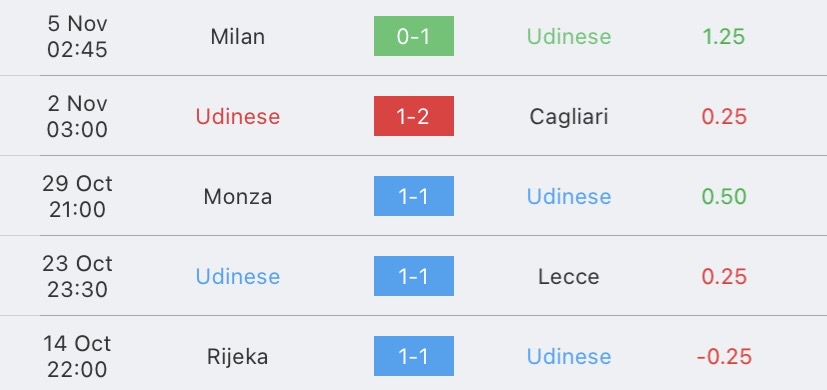This screenshot has width=827, height=390.
Task: Open the Milan vs Udinese 0-1 score
Action: coord(414,36)
